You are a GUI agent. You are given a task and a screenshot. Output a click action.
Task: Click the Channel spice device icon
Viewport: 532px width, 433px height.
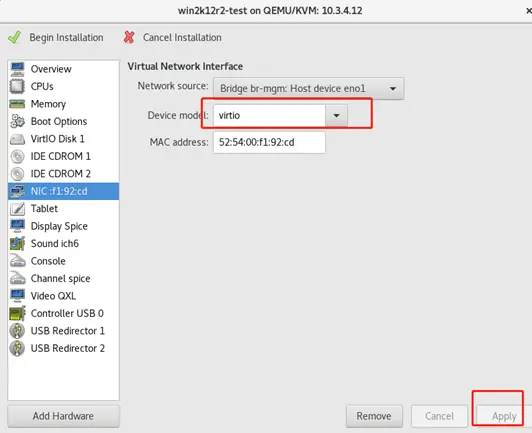[x=17, y=278]
